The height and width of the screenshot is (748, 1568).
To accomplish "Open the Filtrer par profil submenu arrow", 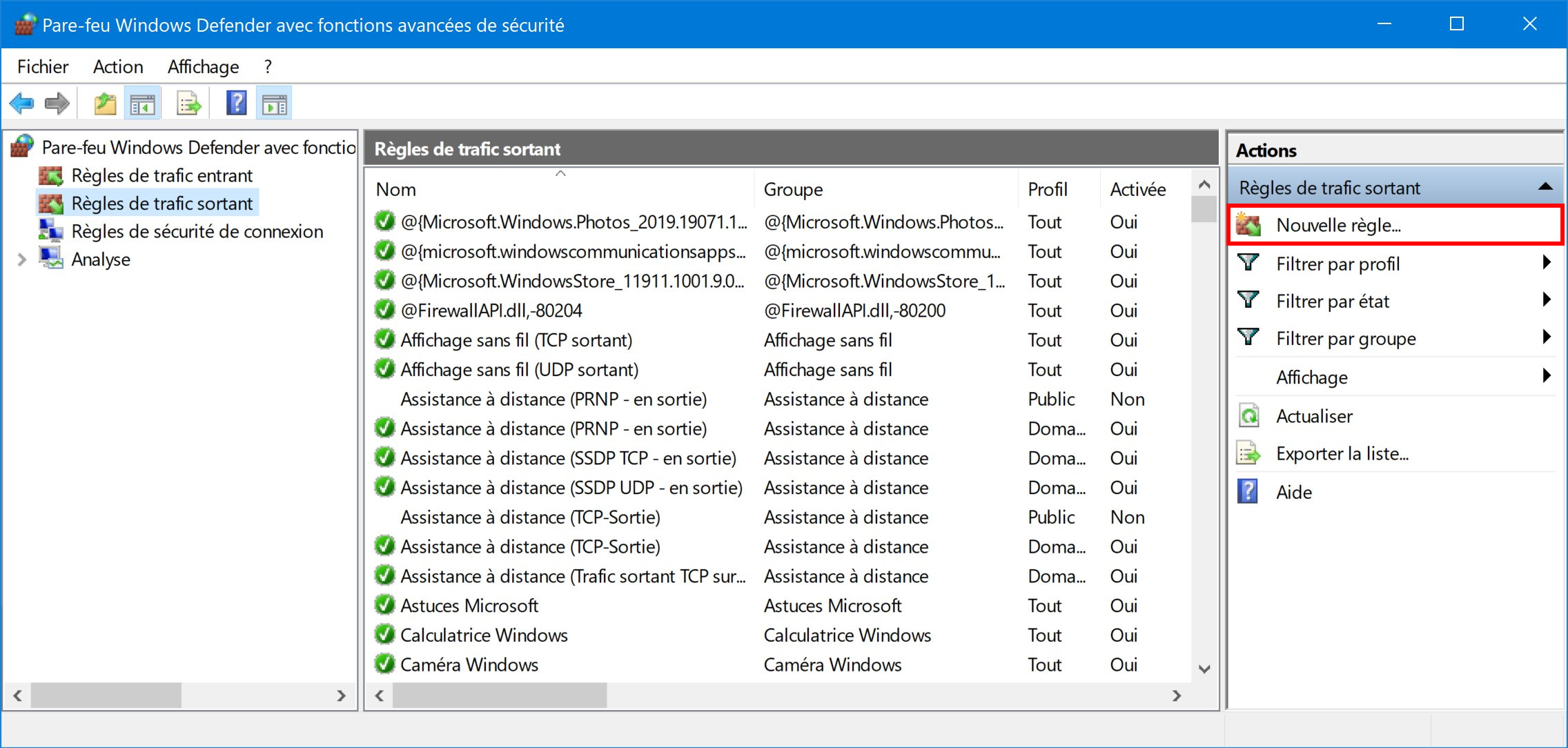I will [1547, 263].
